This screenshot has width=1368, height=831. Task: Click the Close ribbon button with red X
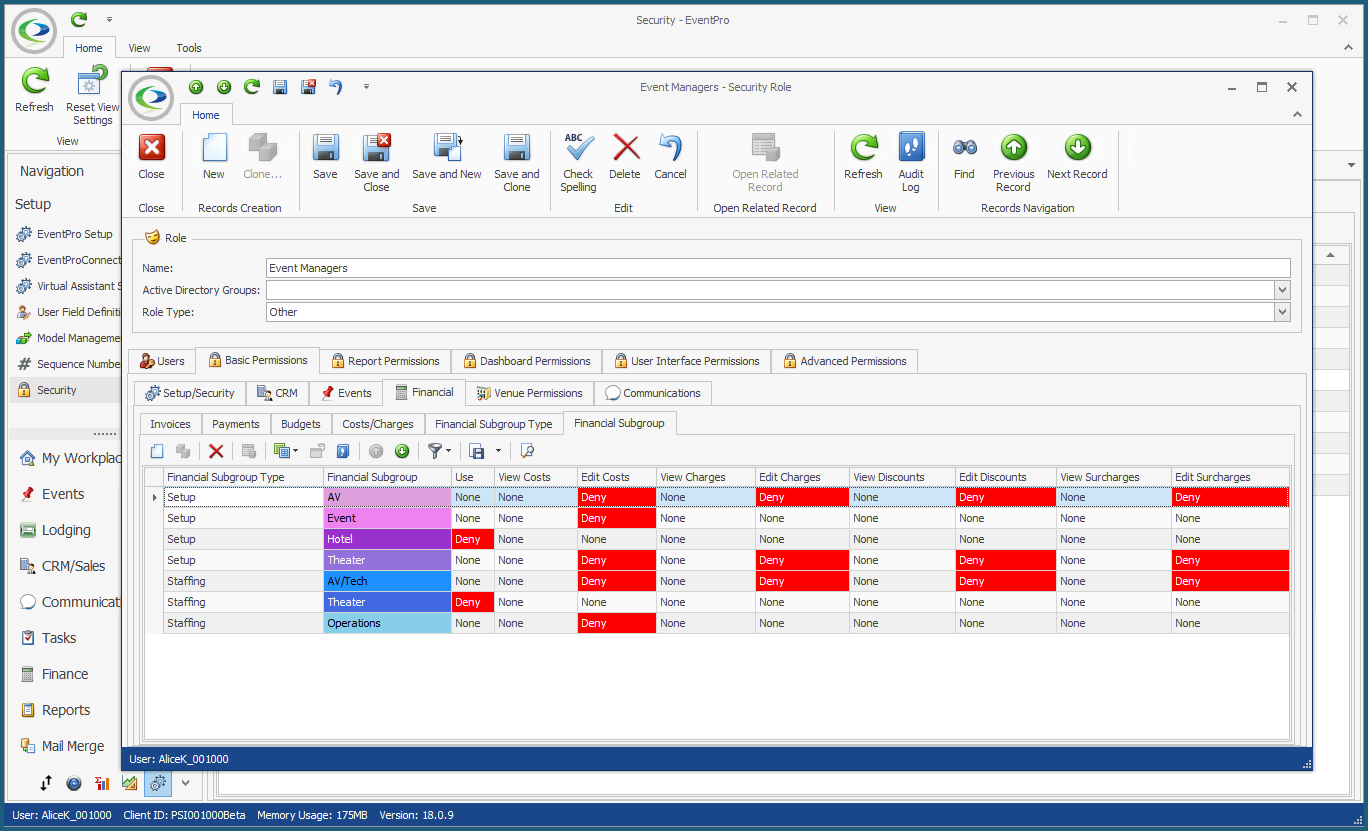[151, 158]
